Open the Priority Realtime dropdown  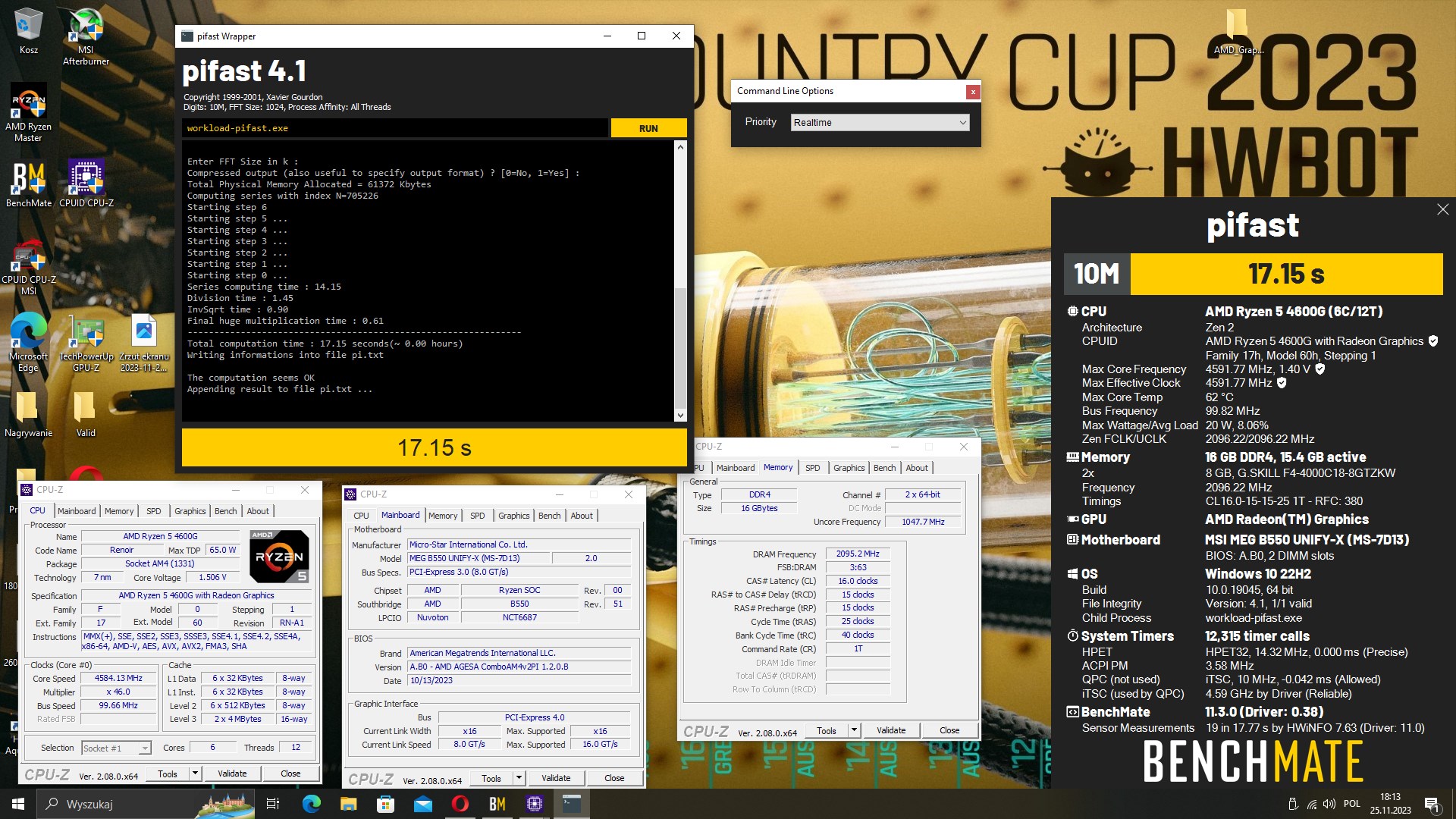tap(880, 122)
